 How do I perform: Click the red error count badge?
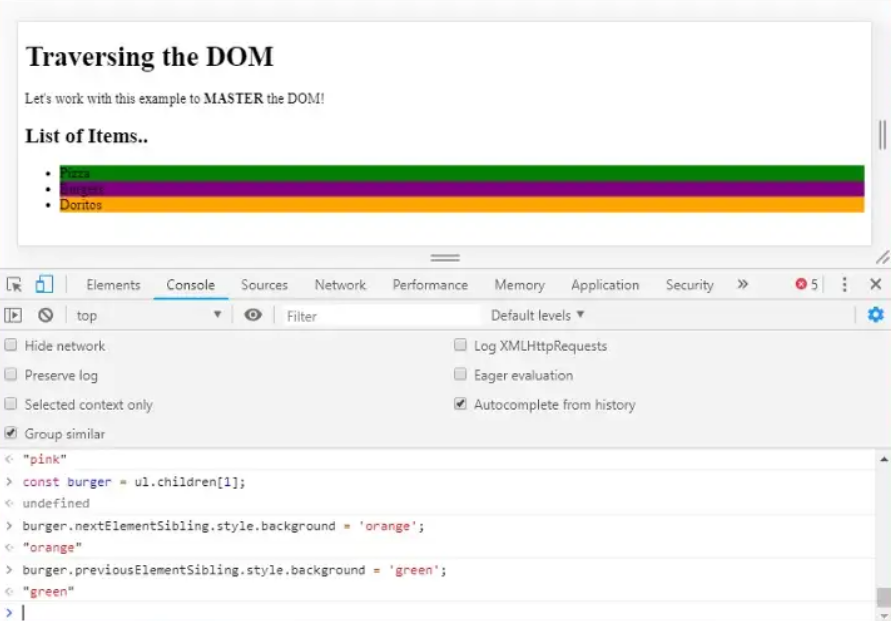pos(806,285)
